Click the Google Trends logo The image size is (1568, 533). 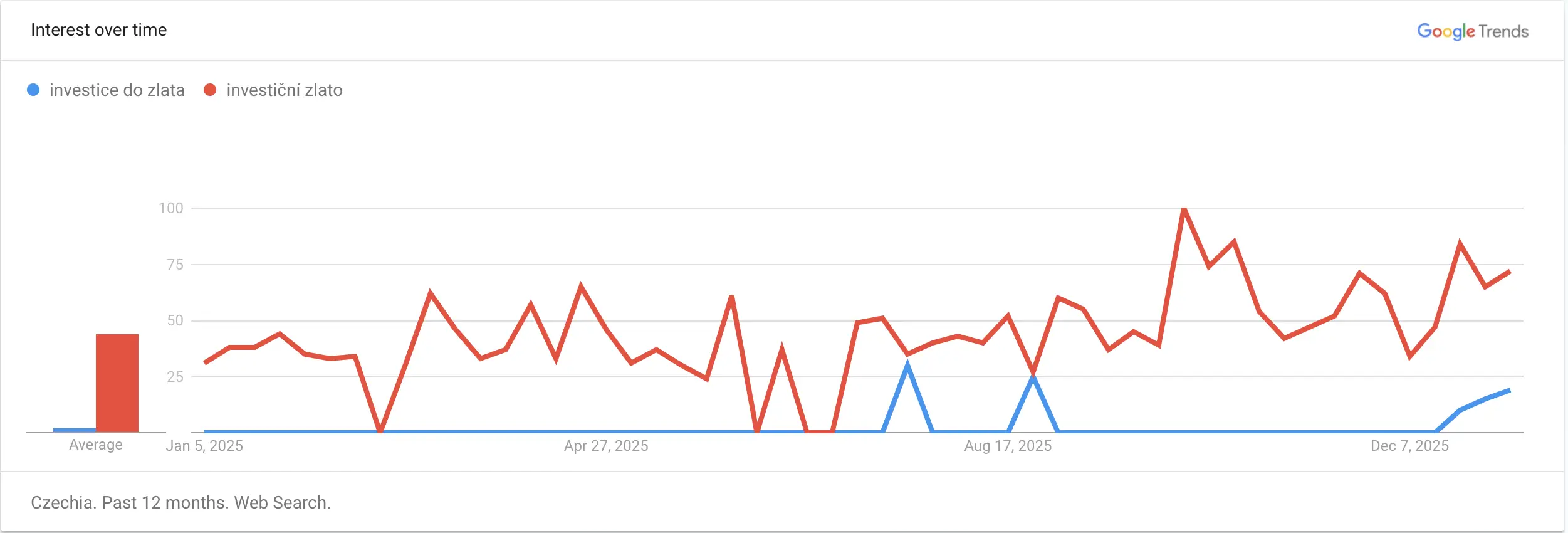[x=1472, y=31]
